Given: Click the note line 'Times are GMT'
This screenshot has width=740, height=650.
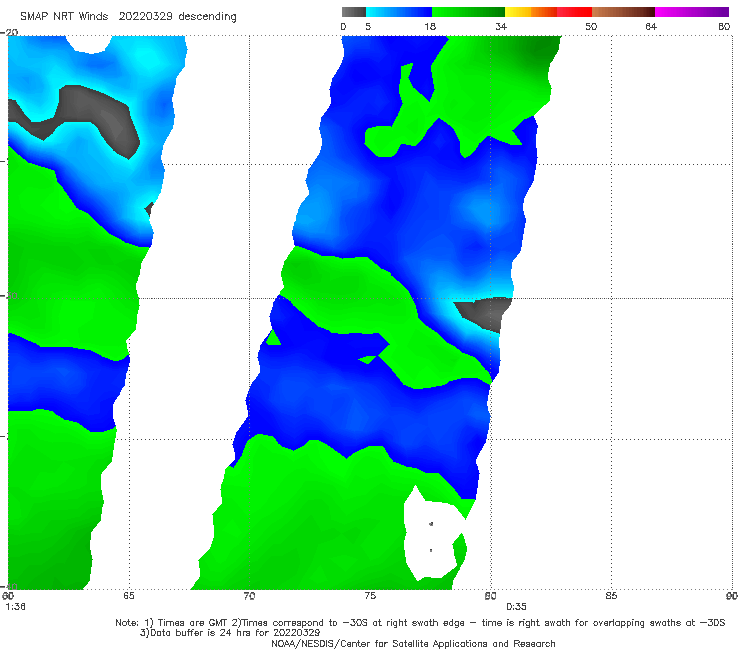Looking at the screenshot, I should tap(193, 623).
